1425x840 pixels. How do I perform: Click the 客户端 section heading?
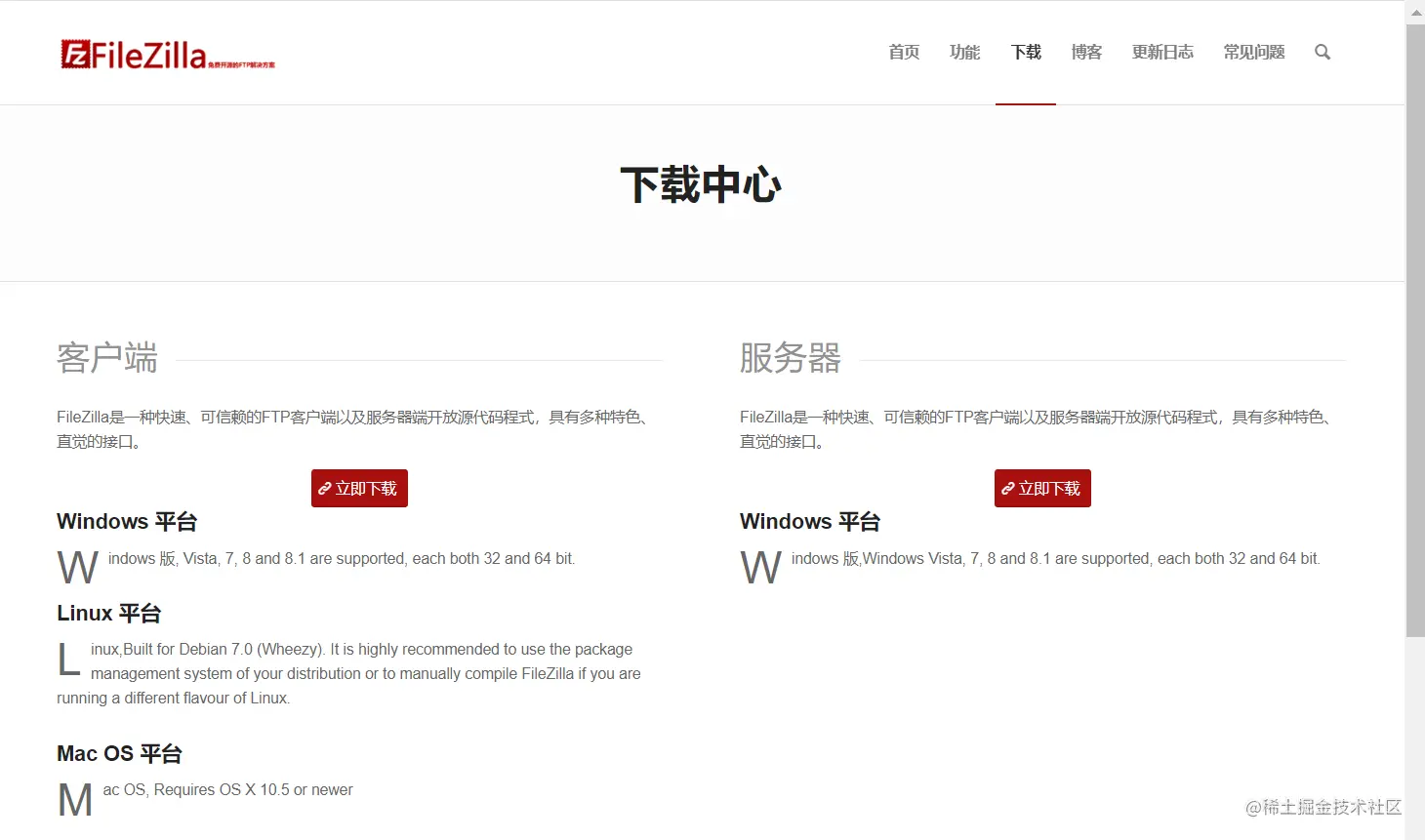[x=107, y=358]
